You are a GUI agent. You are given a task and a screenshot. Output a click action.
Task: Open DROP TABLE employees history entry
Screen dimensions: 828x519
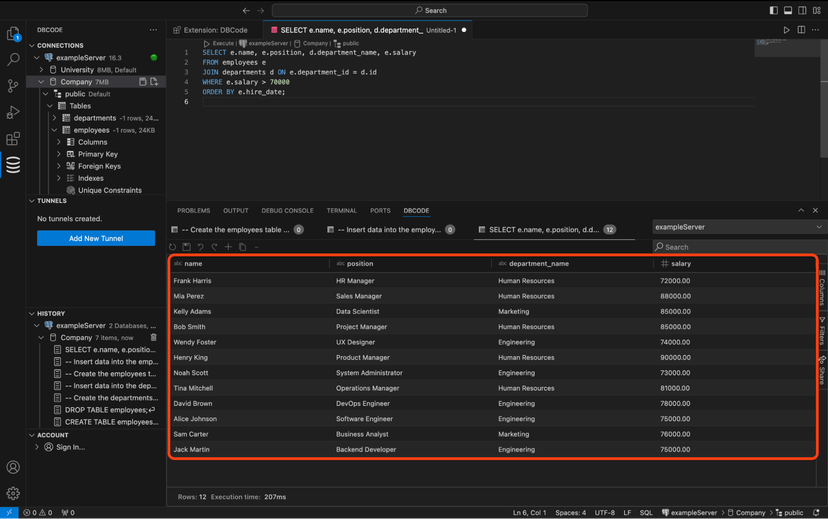[110, 410]
